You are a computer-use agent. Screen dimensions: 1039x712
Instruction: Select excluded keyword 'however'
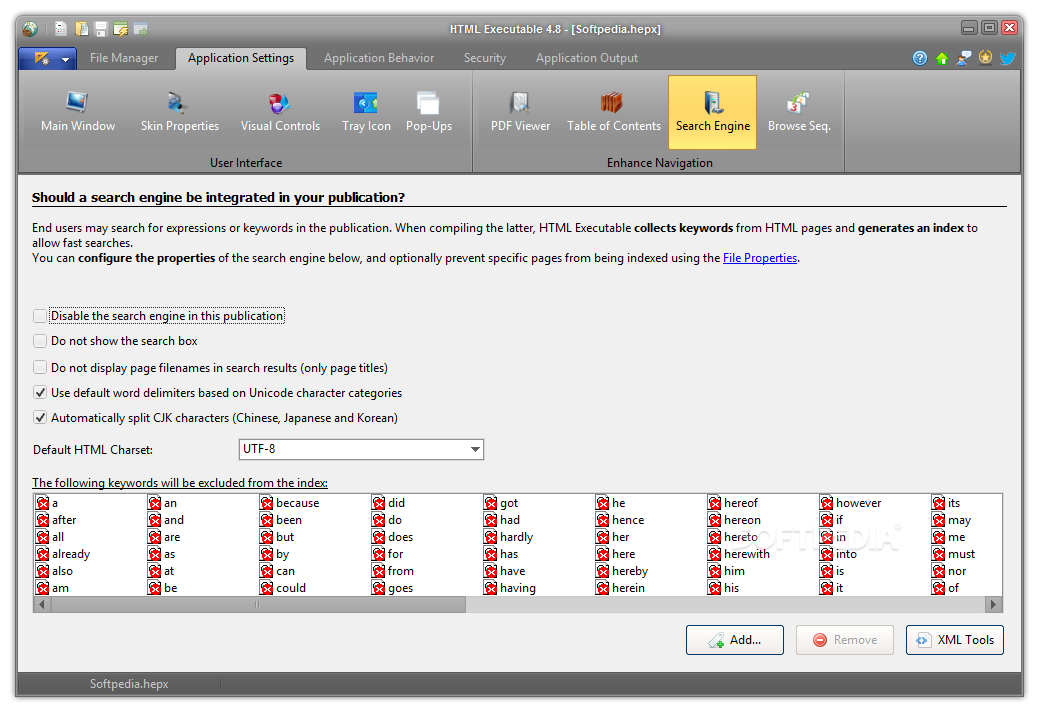coord(859,503)
